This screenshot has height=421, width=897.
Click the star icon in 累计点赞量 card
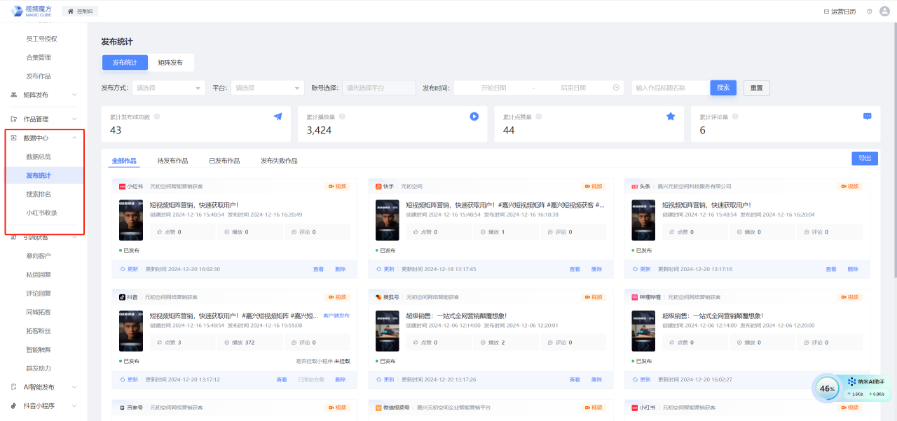[x=671, y=116]
